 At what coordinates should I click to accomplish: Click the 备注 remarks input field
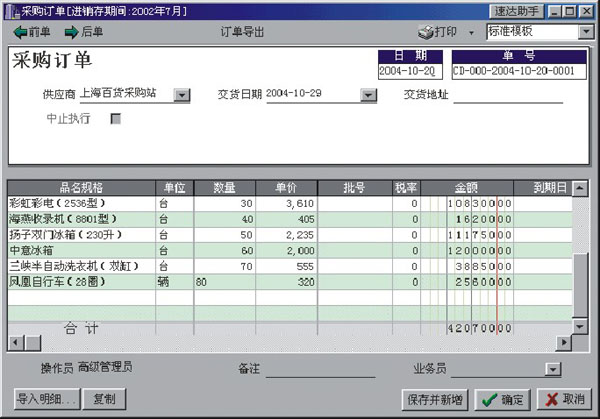(x=320, y=369)
